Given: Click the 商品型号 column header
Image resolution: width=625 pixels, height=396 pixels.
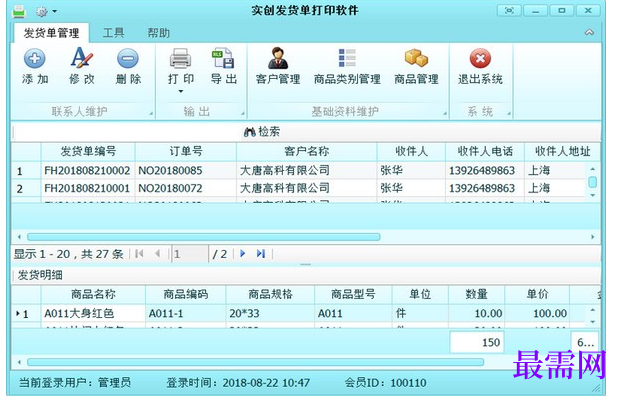Looking at the screenshot, I should [353, 294].
